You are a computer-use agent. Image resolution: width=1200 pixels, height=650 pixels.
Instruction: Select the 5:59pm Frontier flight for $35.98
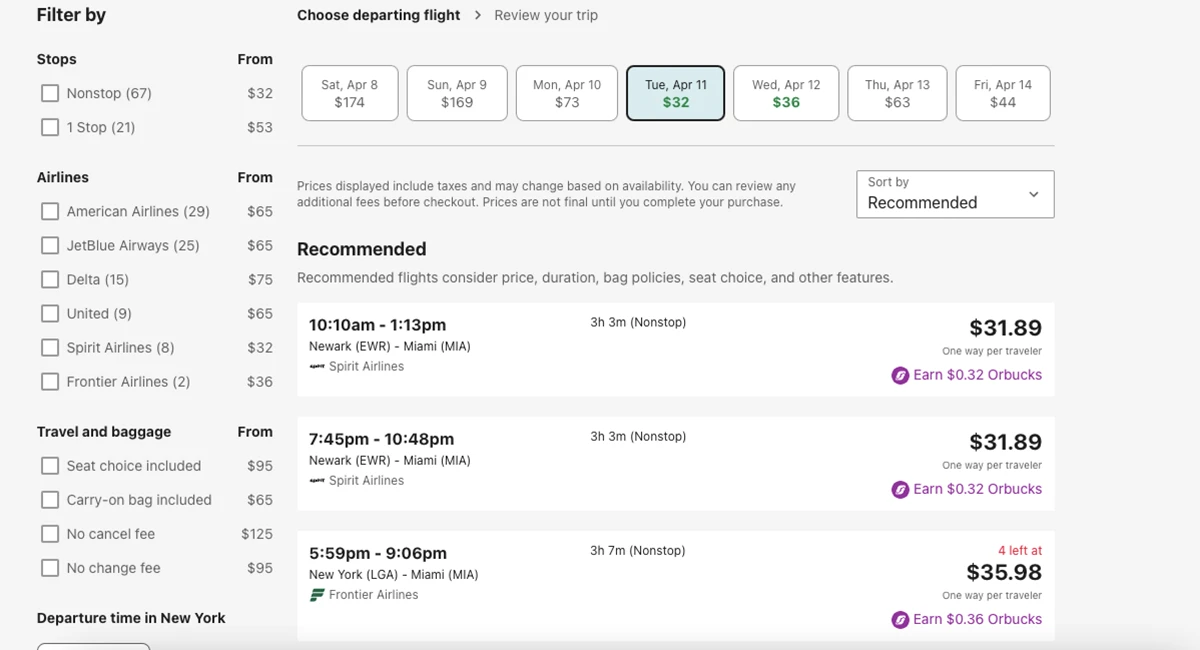pos(675,586)
